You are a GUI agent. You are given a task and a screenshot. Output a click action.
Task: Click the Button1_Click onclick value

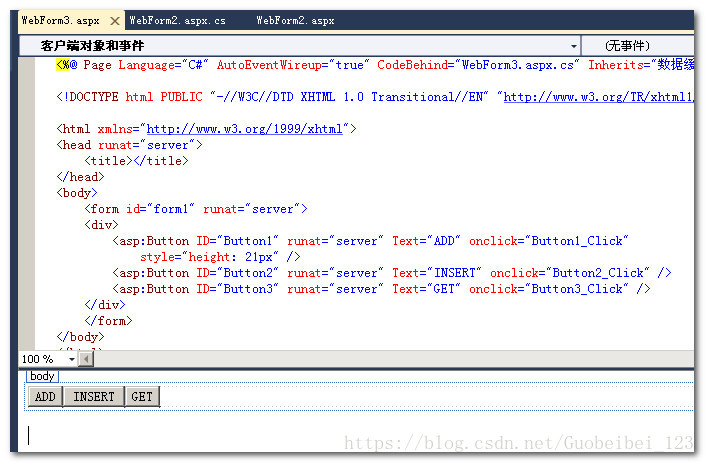pos(577,241)
